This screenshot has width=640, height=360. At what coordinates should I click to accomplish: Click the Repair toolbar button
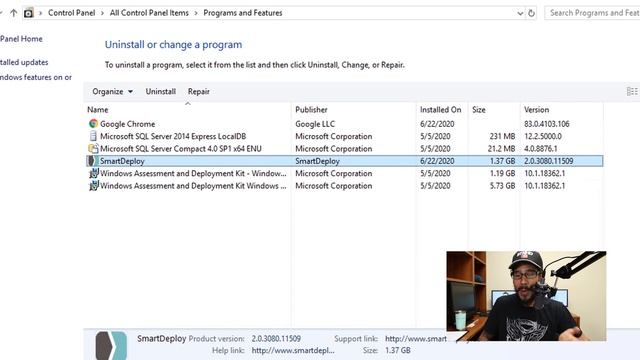click(199, 91)
